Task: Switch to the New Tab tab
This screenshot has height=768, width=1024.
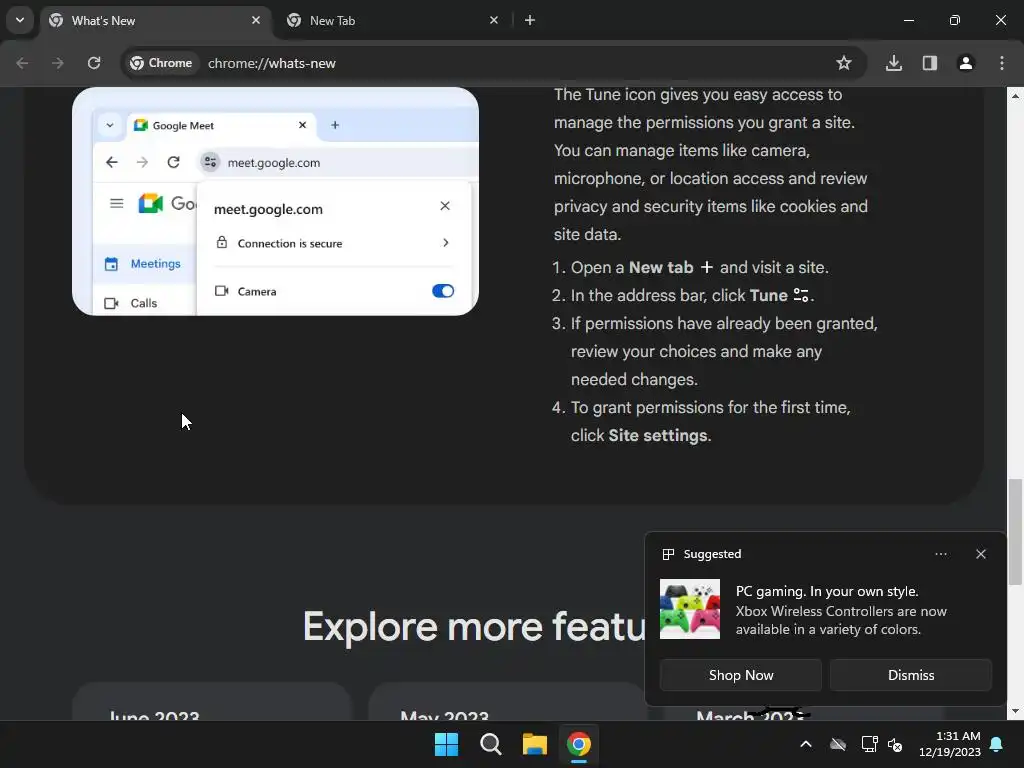Action: click(392, 21)
